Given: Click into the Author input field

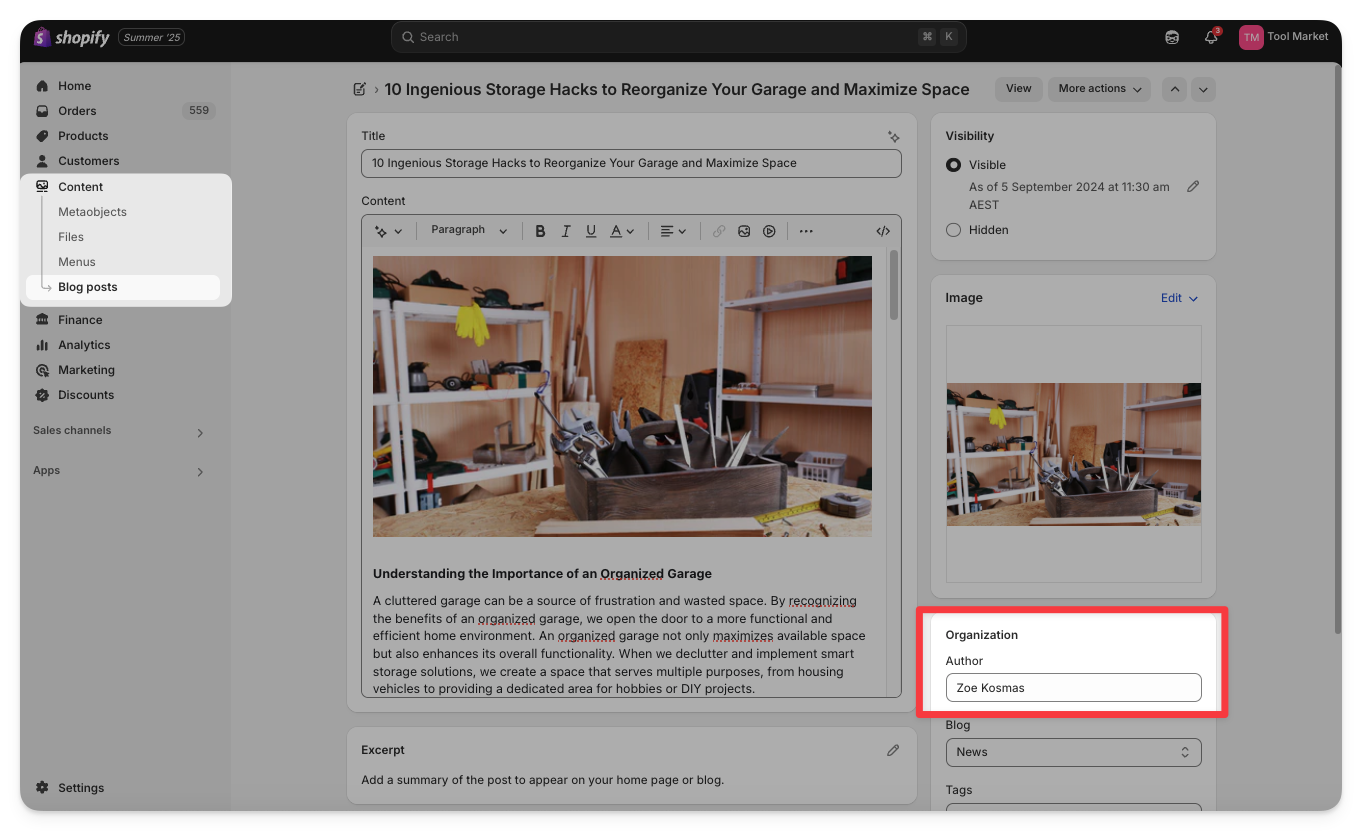Looking at the screenshot, I should pyautogui.click(x=1073, y=688).
